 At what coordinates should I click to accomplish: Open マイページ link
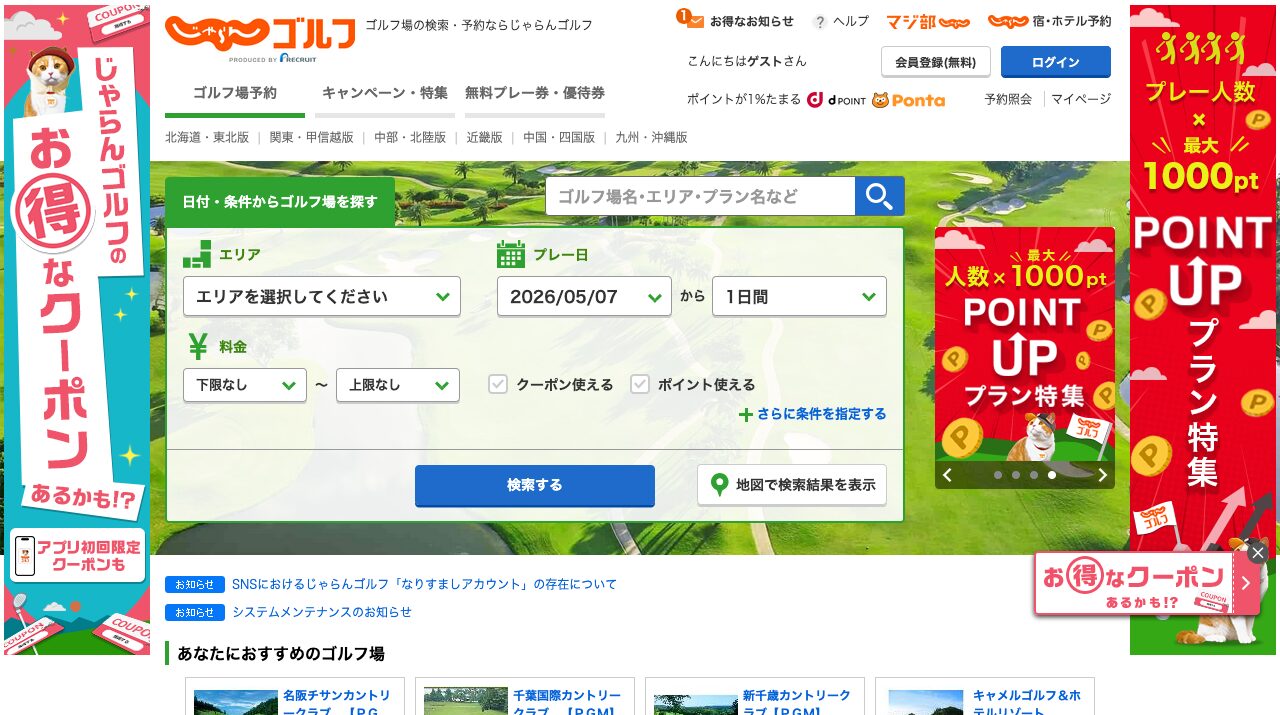(x=1081, y=99)
